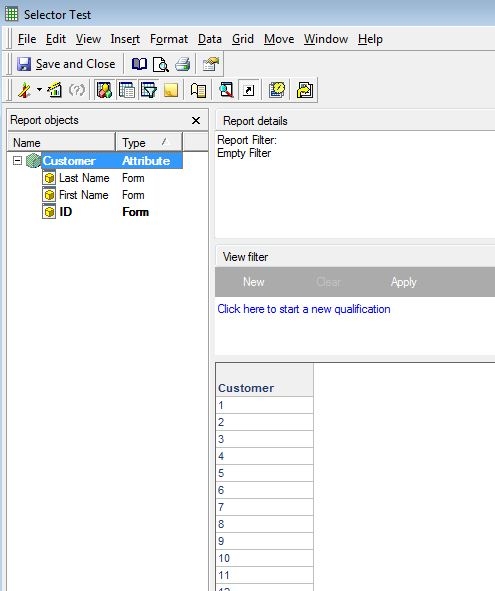495x591 pixels.
Task: Open the File menu
Action: [27, 39]
